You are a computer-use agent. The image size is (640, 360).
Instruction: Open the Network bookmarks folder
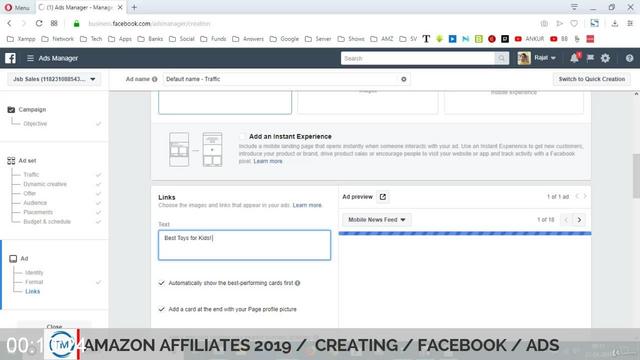(x=58, y=39)
